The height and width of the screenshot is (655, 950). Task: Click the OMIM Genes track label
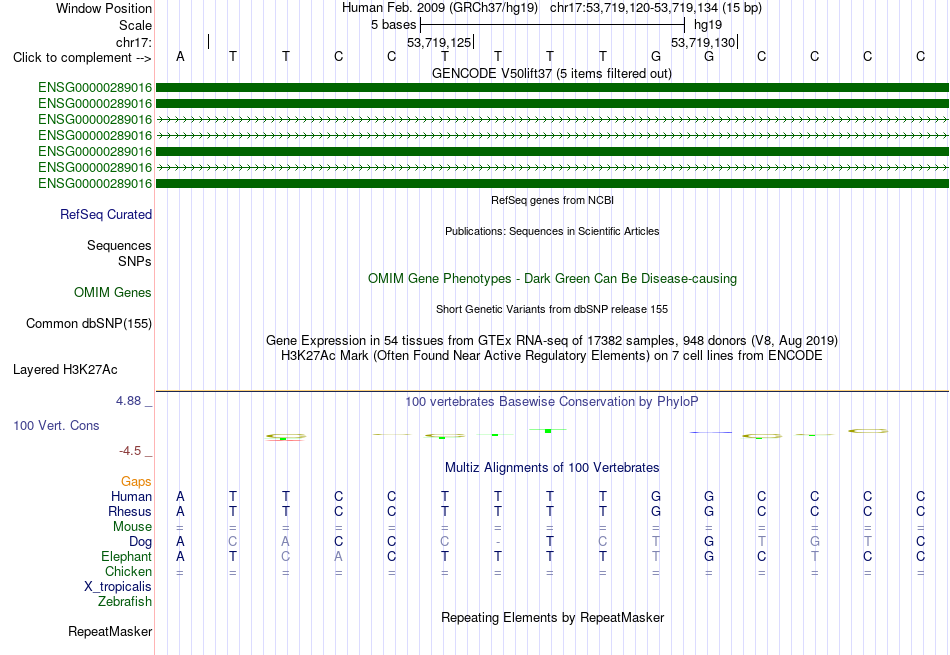113,293
